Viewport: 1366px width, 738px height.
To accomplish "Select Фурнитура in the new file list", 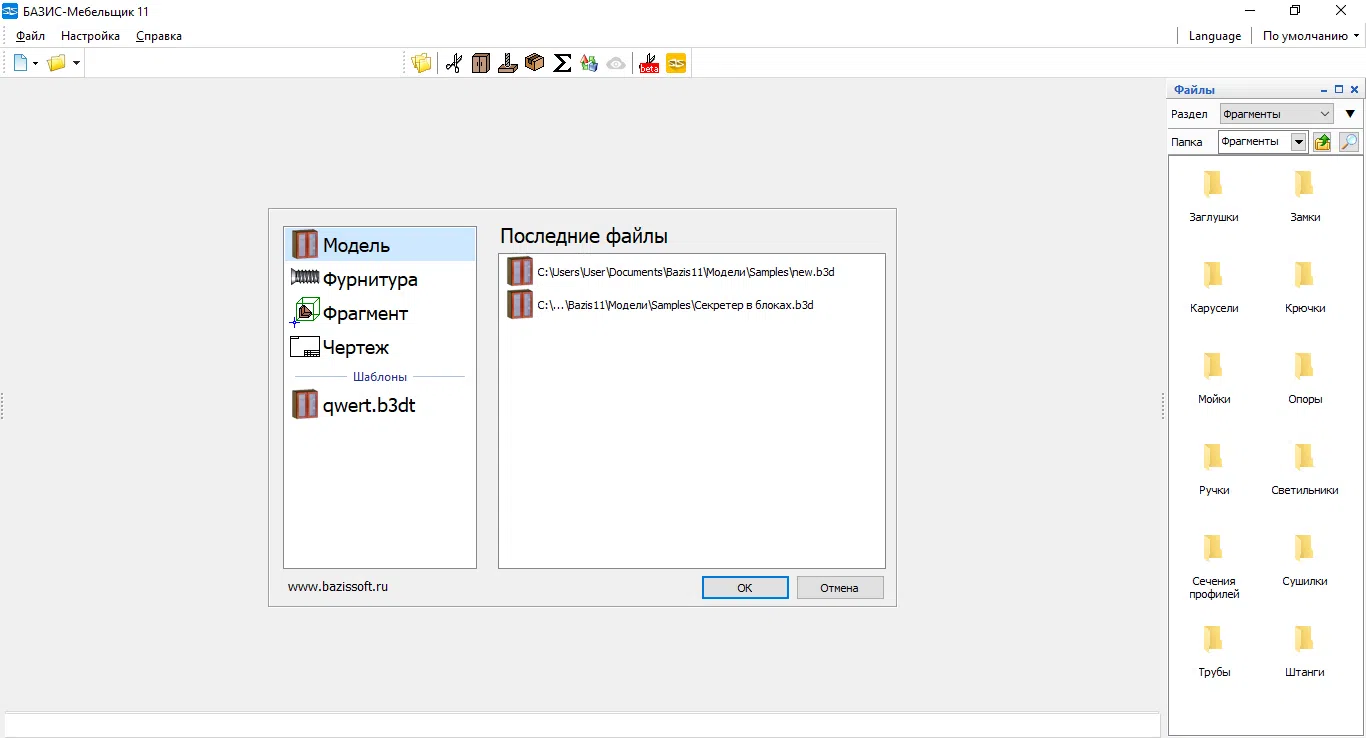I will pyautogui.click(x=380, y=279).
